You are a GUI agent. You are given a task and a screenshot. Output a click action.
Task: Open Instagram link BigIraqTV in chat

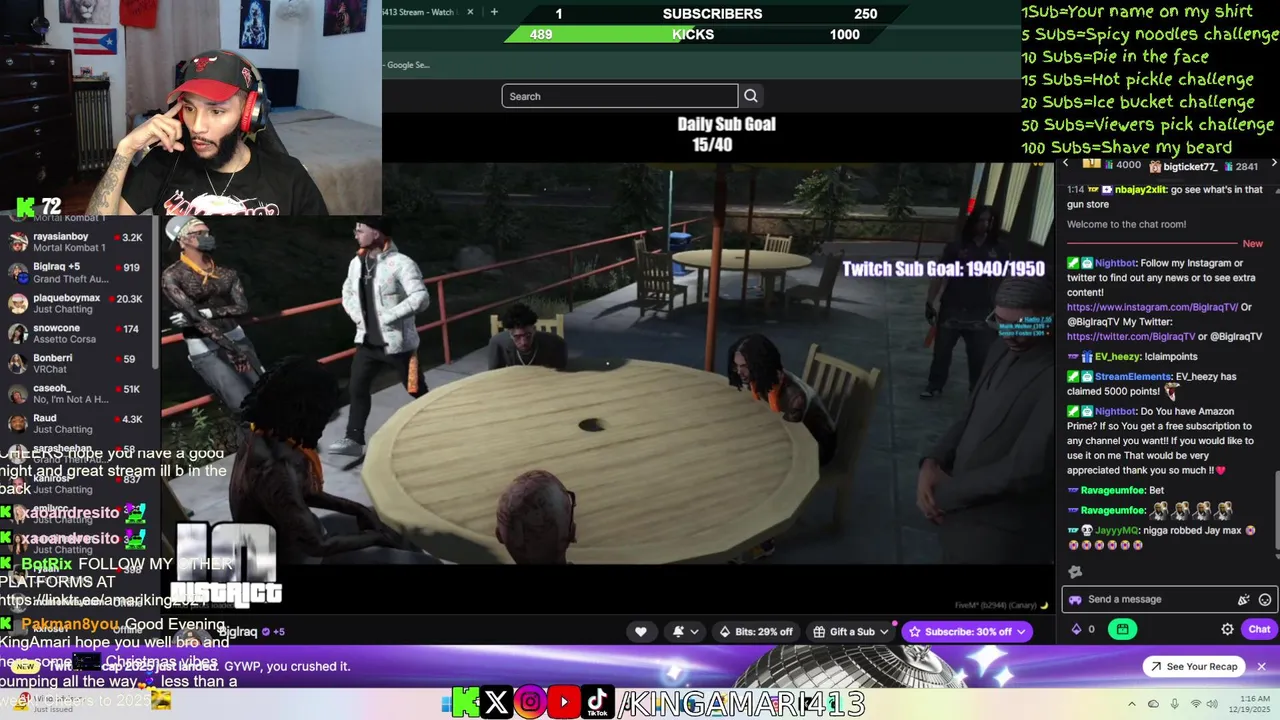click(x=1152, y=307)
